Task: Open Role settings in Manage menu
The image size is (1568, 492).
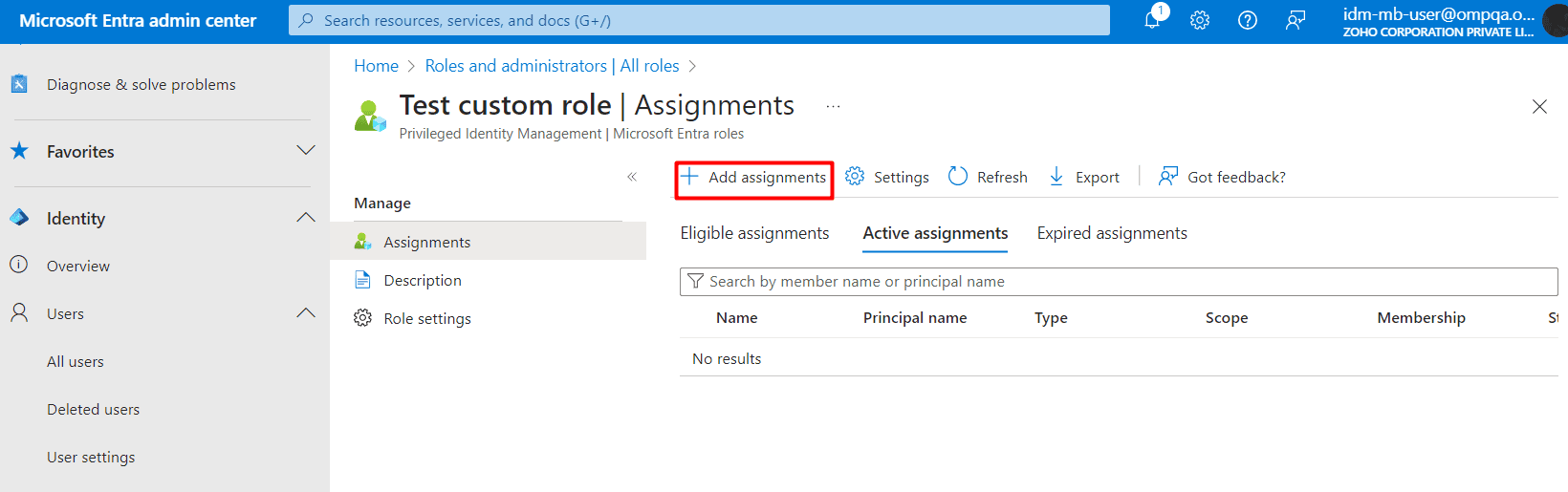Action: click(x=426, y=319)
